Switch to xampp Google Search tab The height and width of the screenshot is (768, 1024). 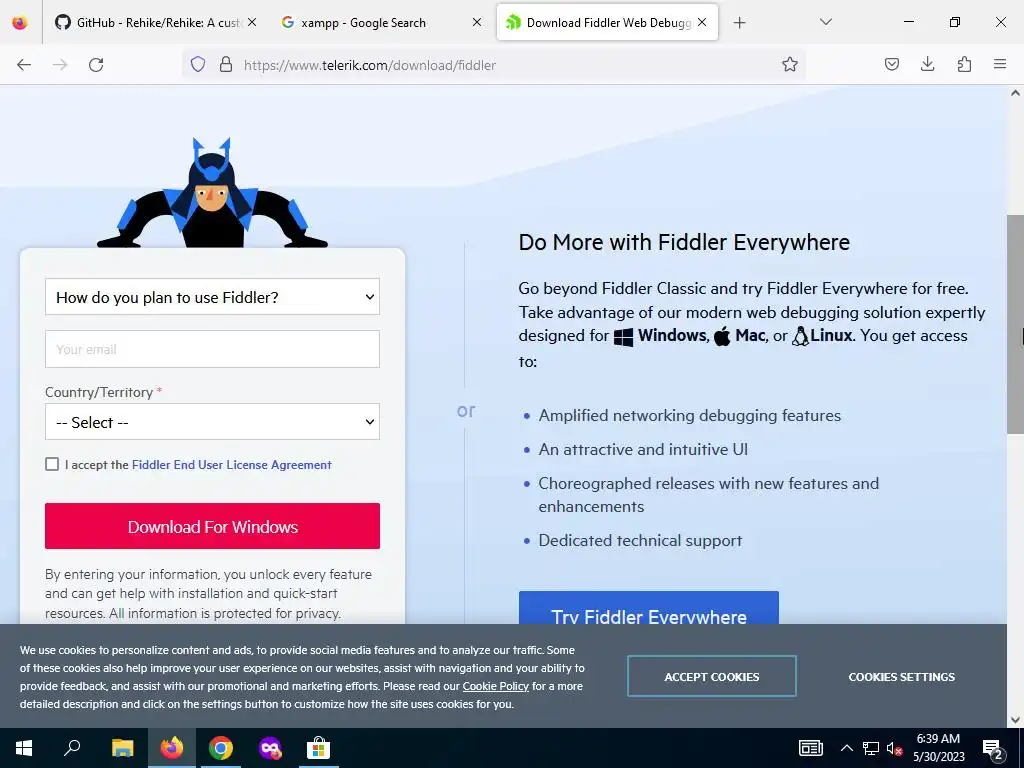[381, 22]
